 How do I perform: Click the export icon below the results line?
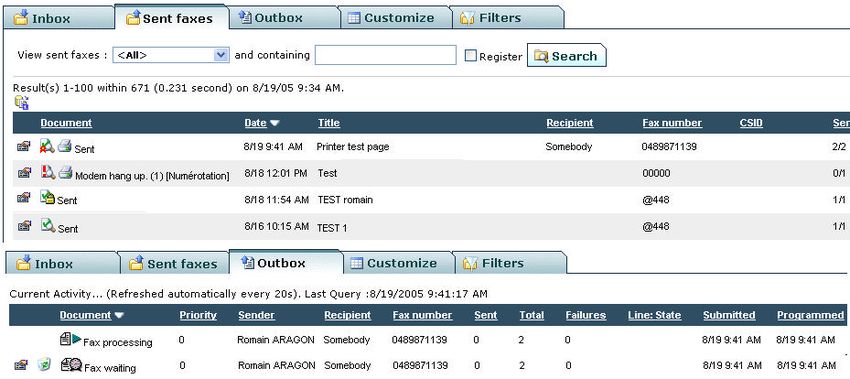tap(22, 102)
